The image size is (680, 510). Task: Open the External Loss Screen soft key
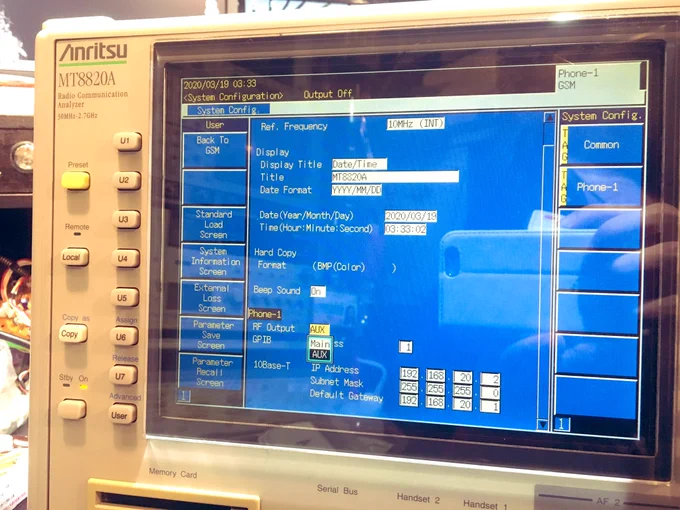(x=212, y=298)
